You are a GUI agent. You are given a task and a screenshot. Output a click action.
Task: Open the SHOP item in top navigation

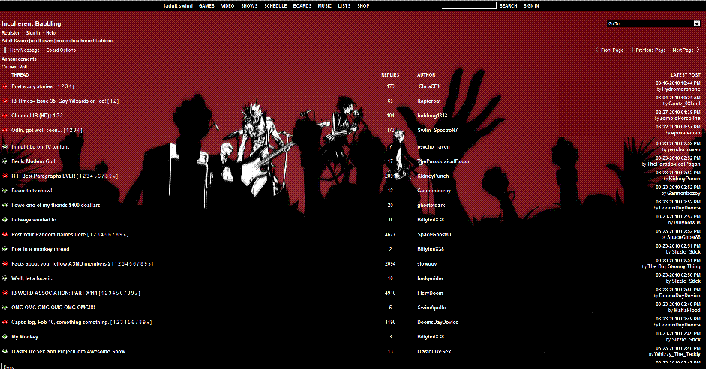tap(363, 6)
